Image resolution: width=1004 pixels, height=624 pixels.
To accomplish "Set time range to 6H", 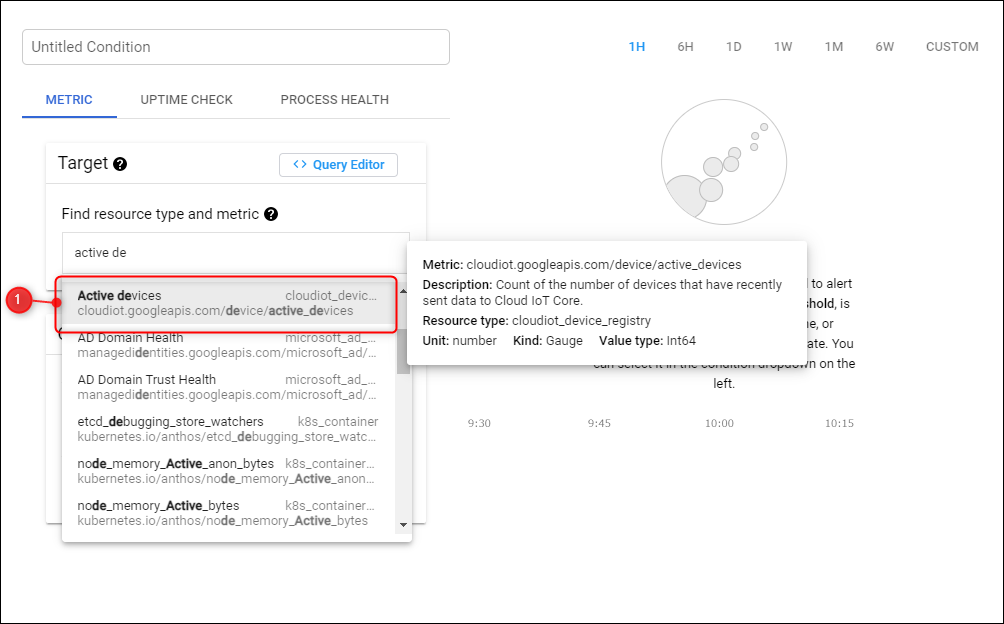I will (x=685, y=47).
